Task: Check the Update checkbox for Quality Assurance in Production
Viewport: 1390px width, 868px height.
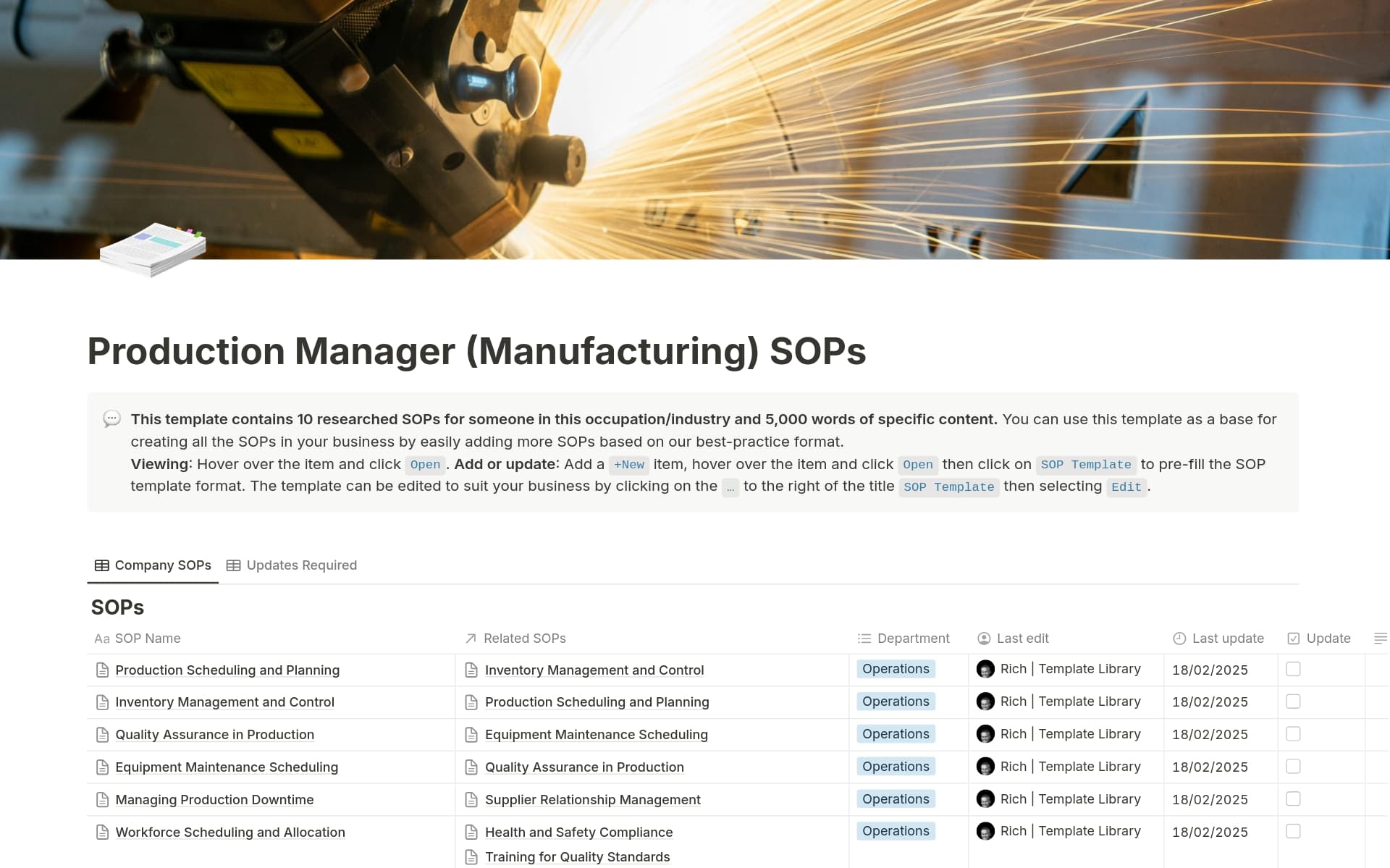Action: point(1292,734)
